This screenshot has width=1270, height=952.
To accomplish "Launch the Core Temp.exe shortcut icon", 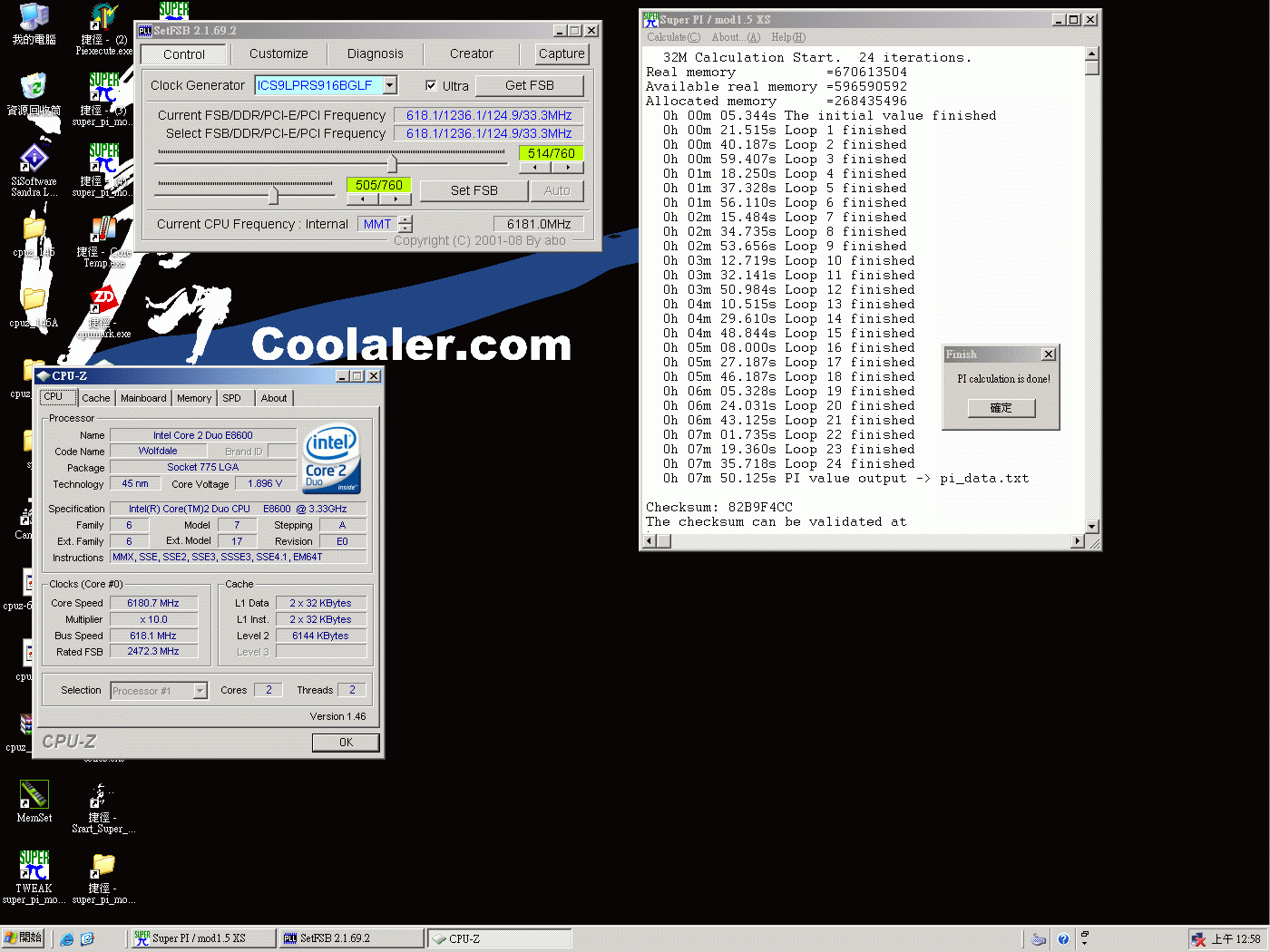I will tap(103, 229).
